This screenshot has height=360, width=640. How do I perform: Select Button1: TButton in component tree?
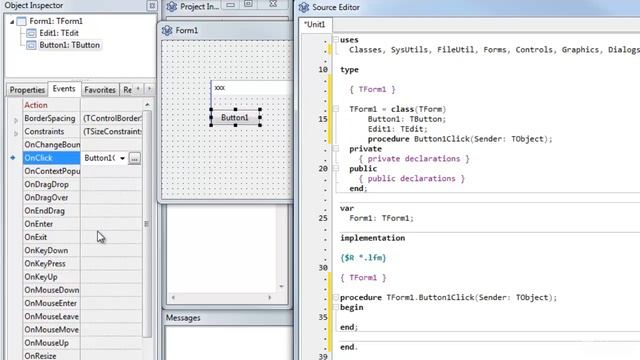pos(69,45)
